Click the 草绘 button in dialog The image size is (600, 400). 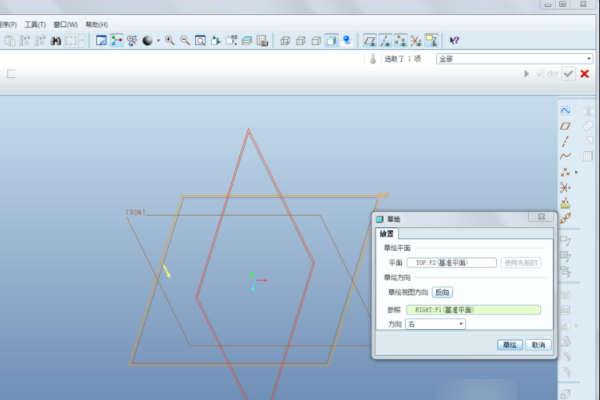[510, 345]
